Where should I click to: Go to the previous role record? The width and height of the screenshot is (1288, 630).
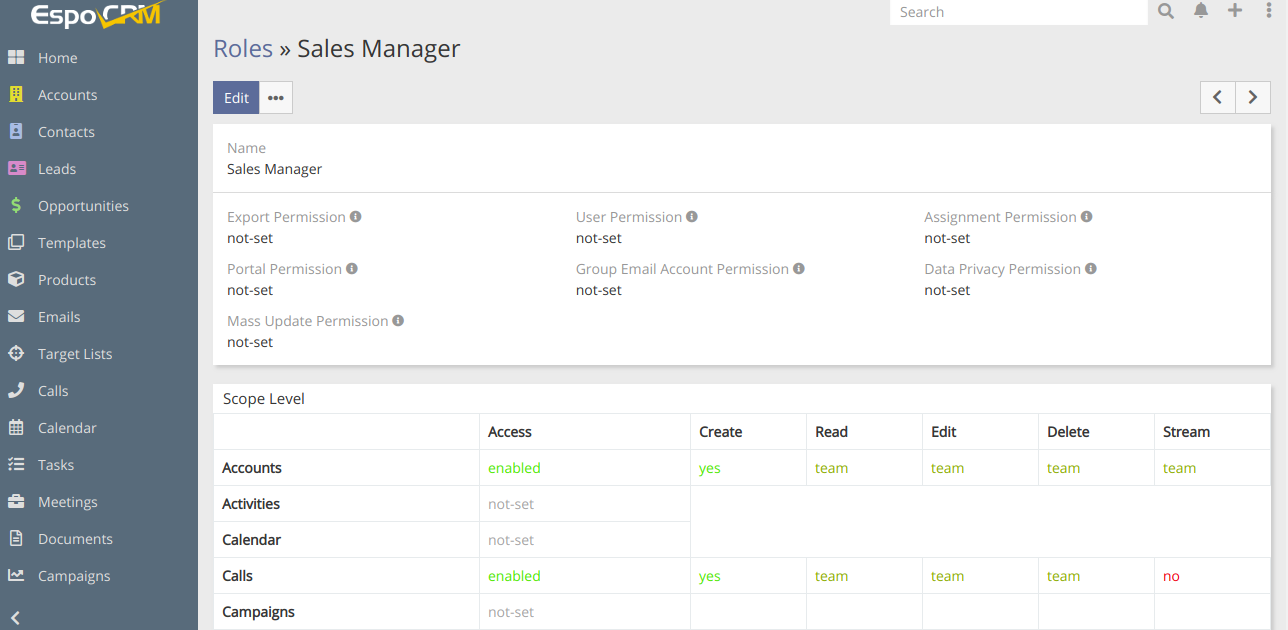(1218, 97)
